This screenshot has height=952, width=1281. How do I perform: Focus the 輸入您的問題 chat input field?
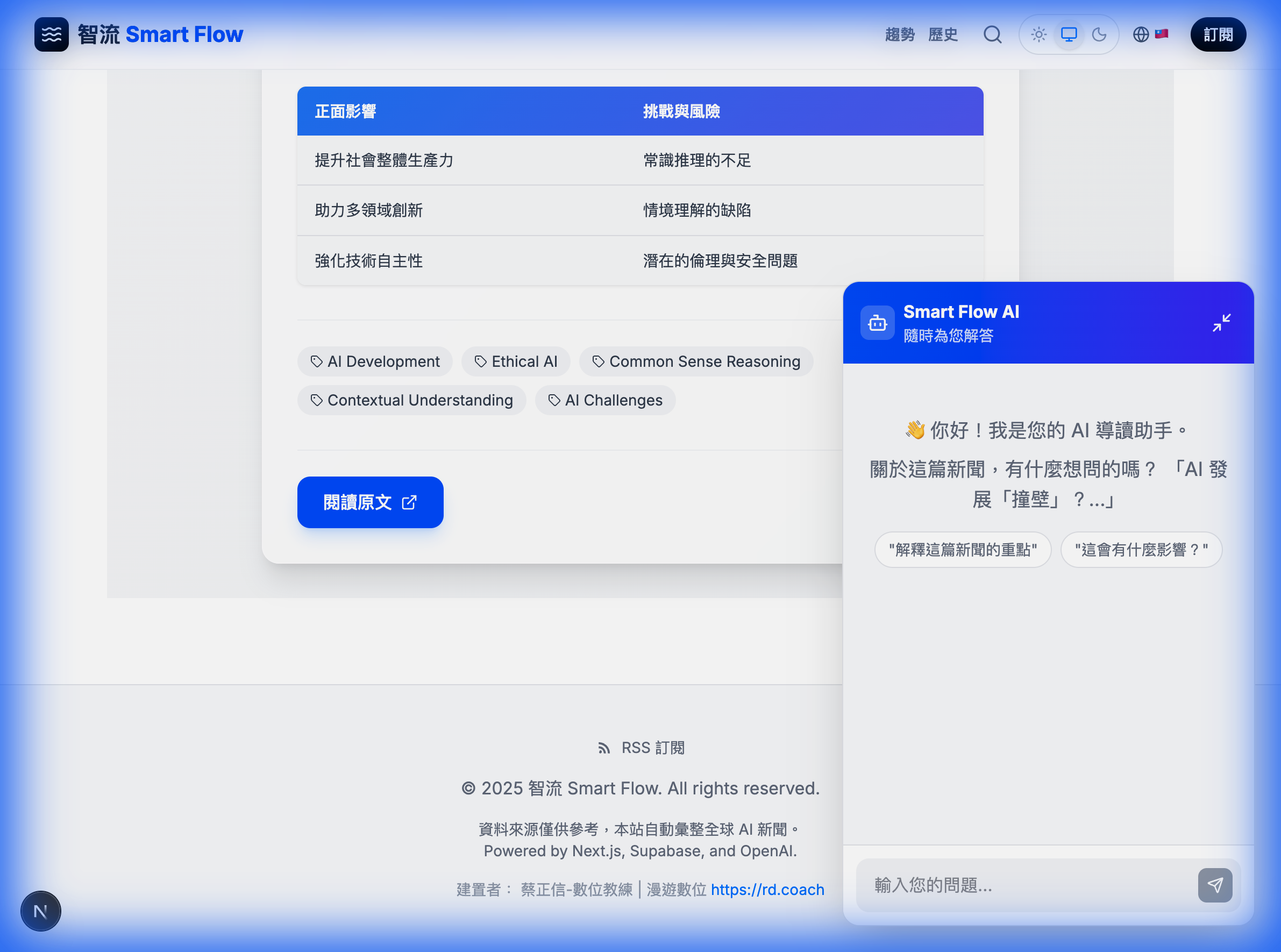1026,885
